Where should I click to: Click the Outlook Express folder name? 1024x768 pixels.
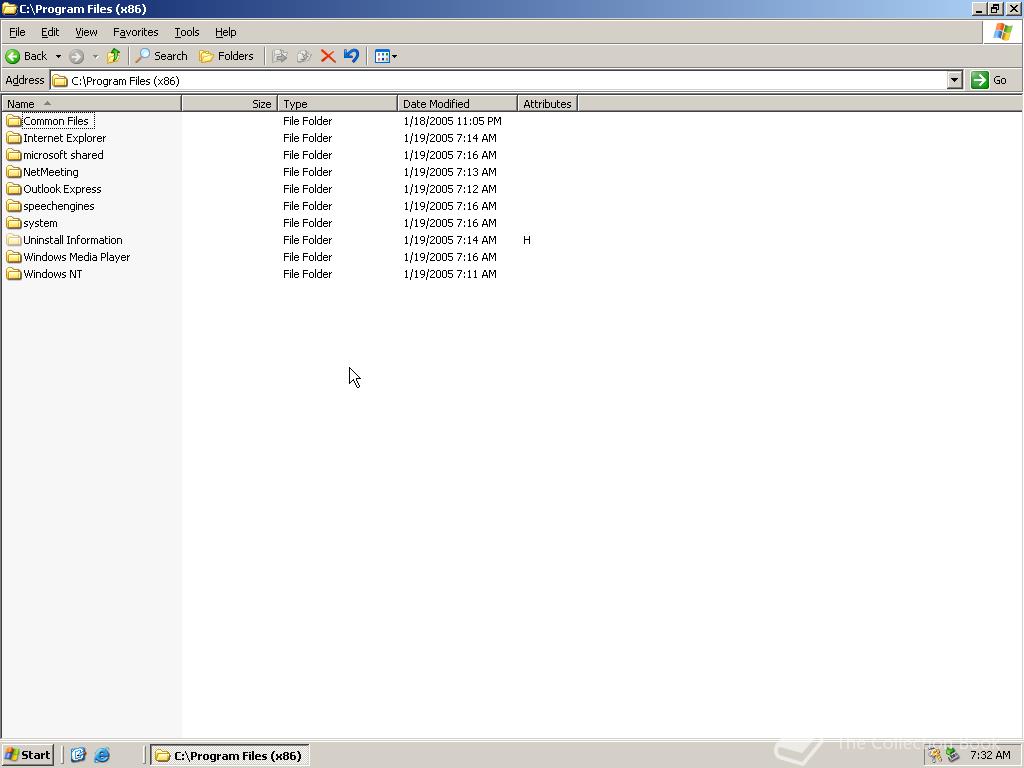click(62, 189)
